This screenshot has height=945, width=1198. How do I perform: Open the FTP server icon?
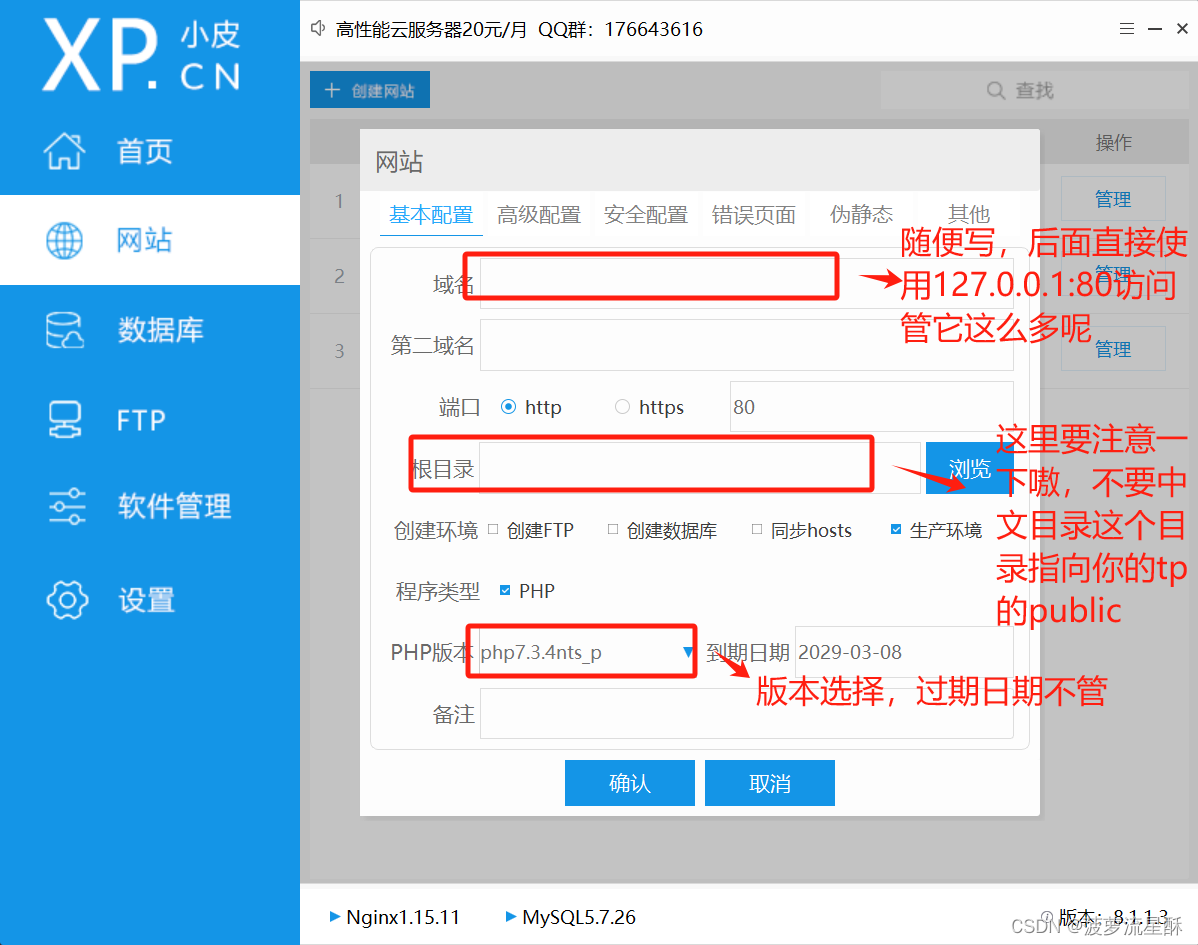65,419
